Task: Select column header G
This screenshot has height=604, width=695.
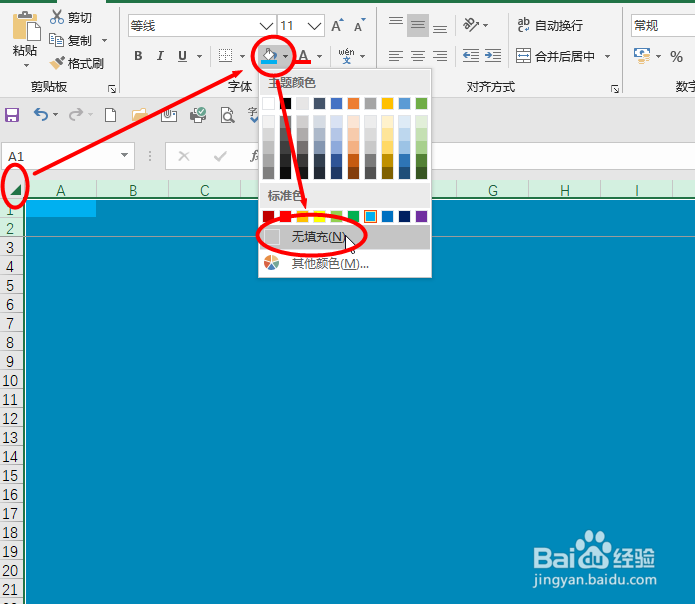Action: coord(492,190)
